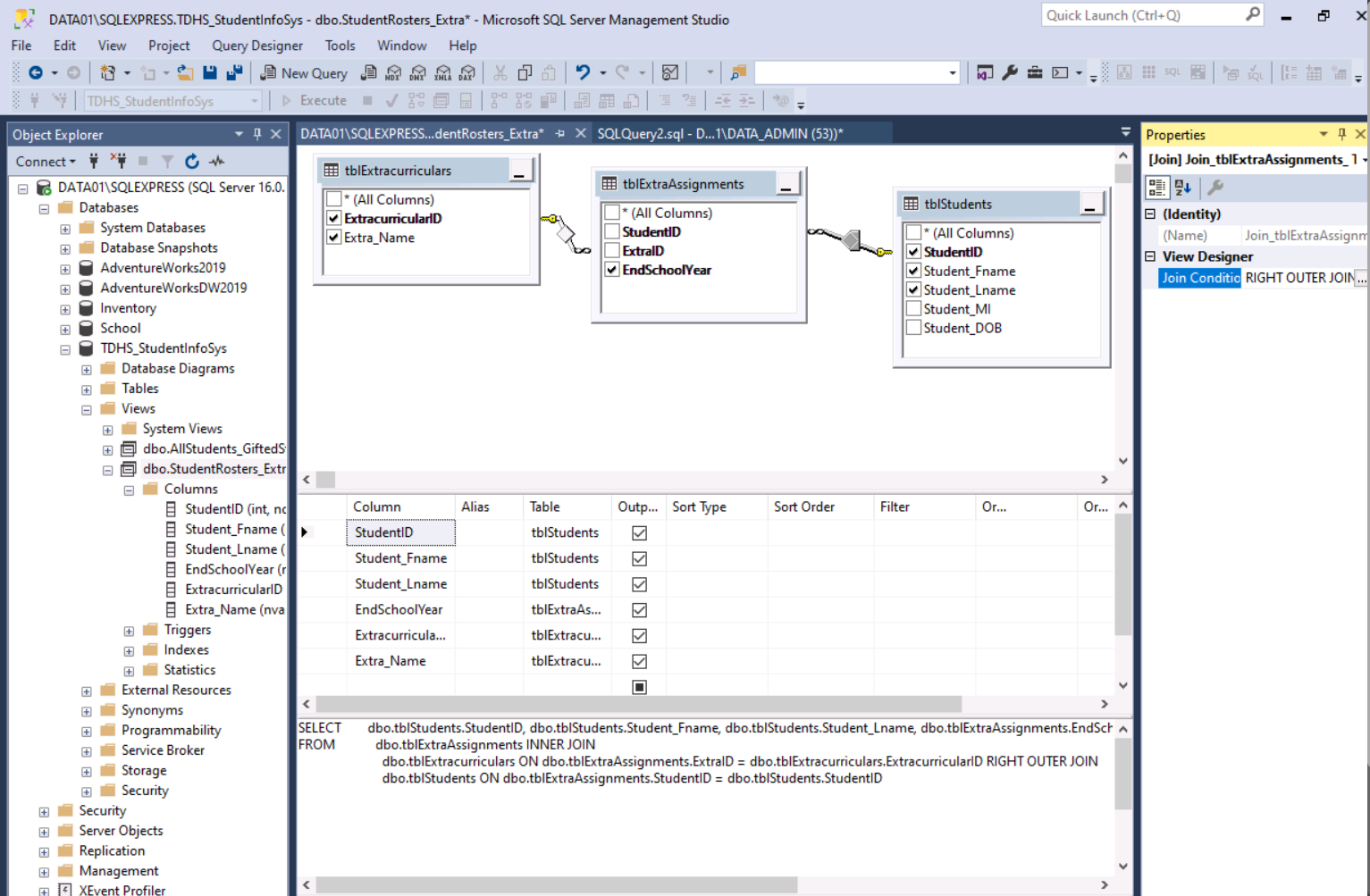The height and width of the screenshot is (896, 1370).
Task: Switch Properties to Categorized view
Action: [x=1157, y=188]
